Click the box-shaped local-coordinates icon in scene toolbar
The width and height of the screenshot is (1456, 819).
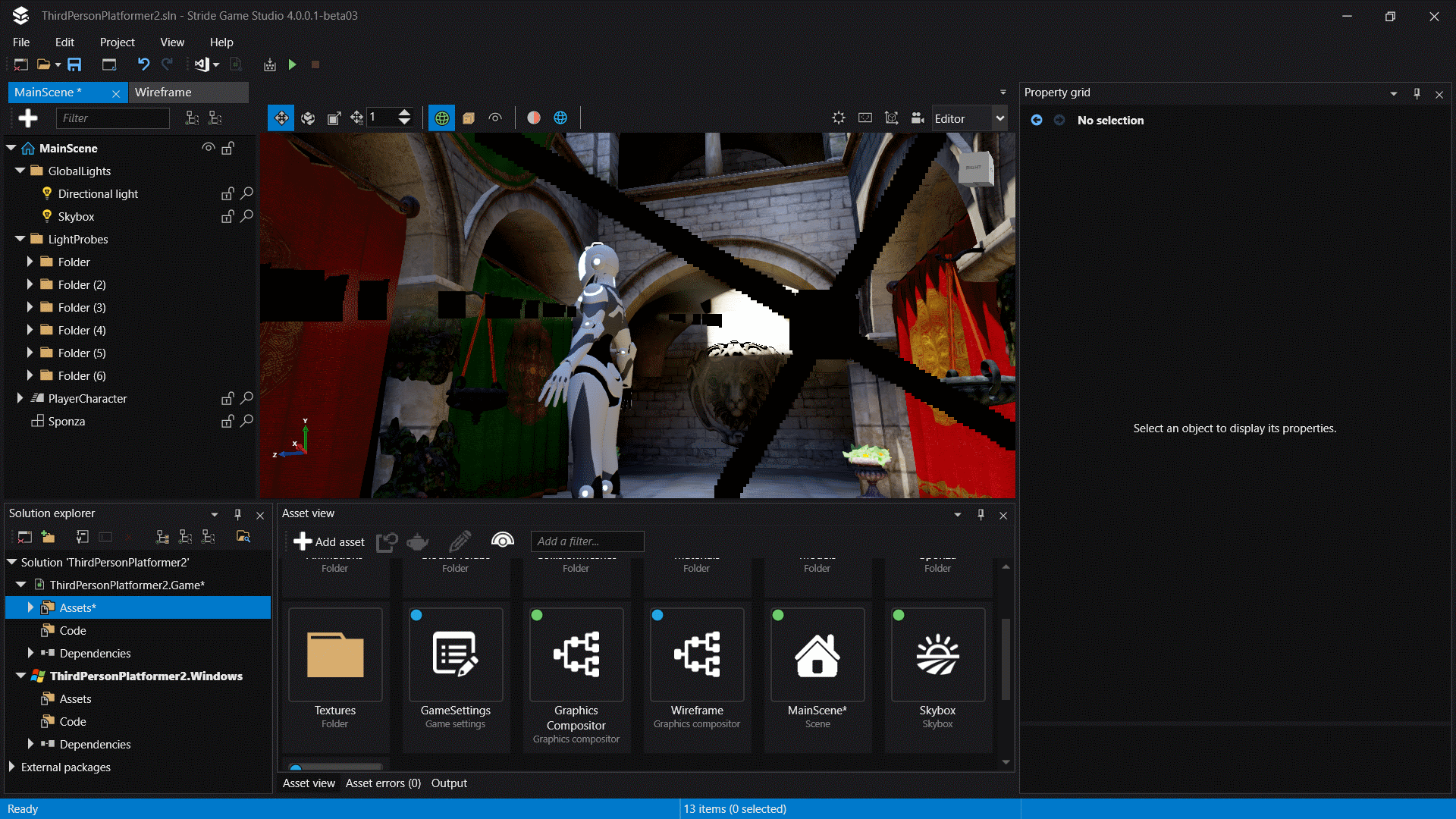pos(469,118)
